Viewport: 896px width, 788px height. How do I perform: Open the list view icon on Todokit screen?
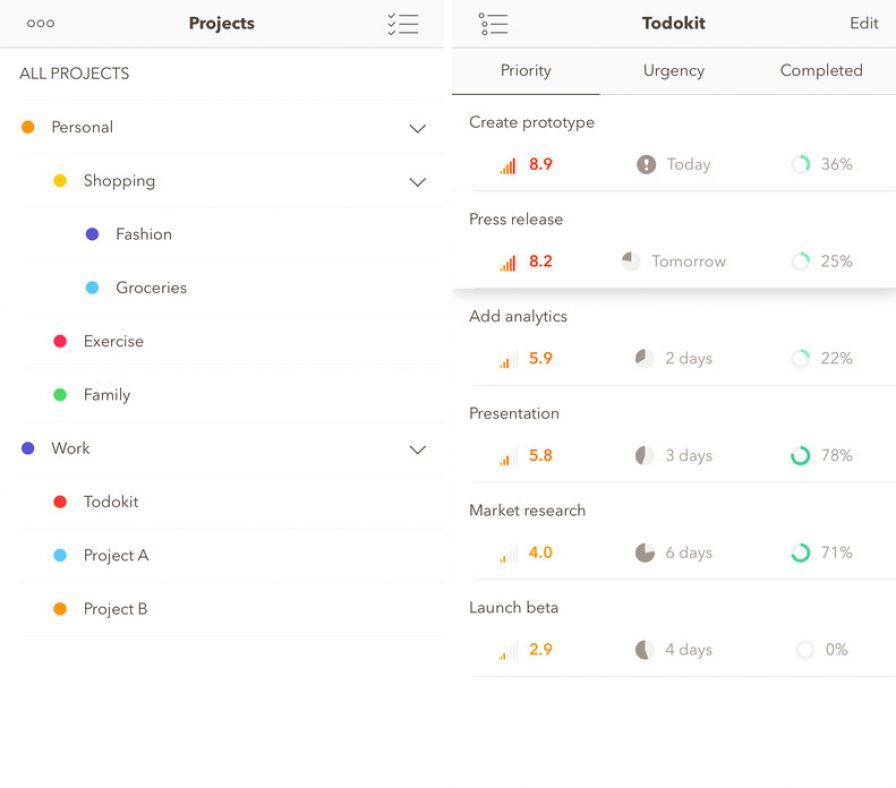[494, 22]
